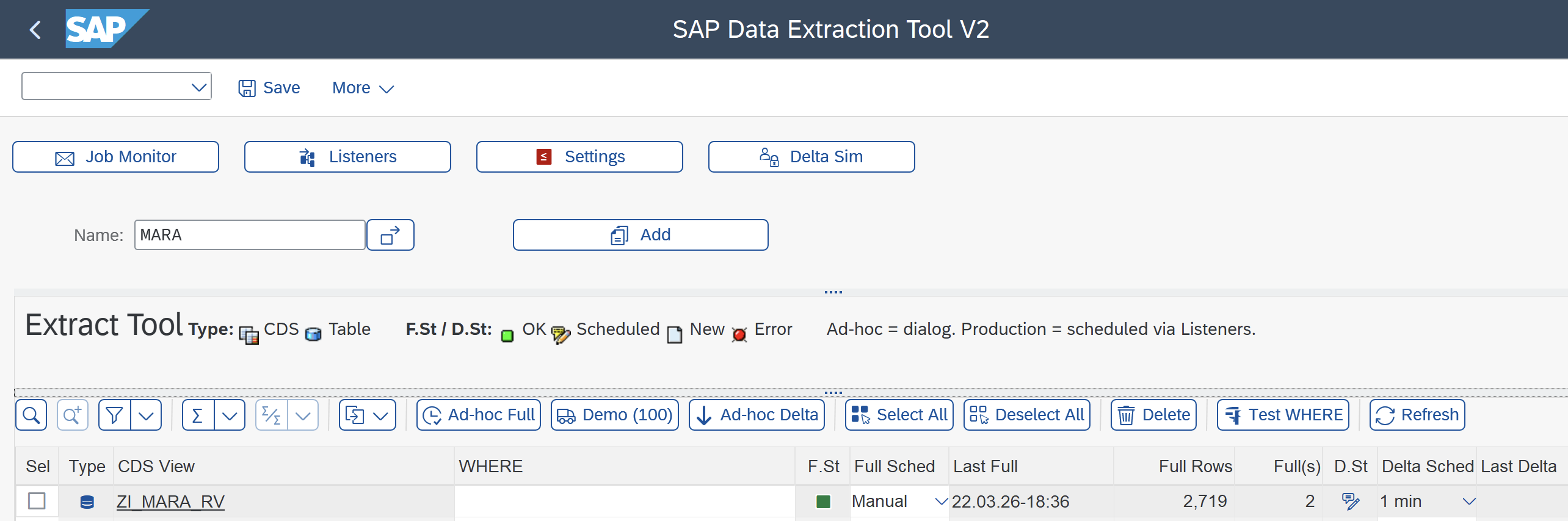The width and height of the screenshot is (1568, 521).
Task: Open value help next to Name field
Action: point(390,235)
